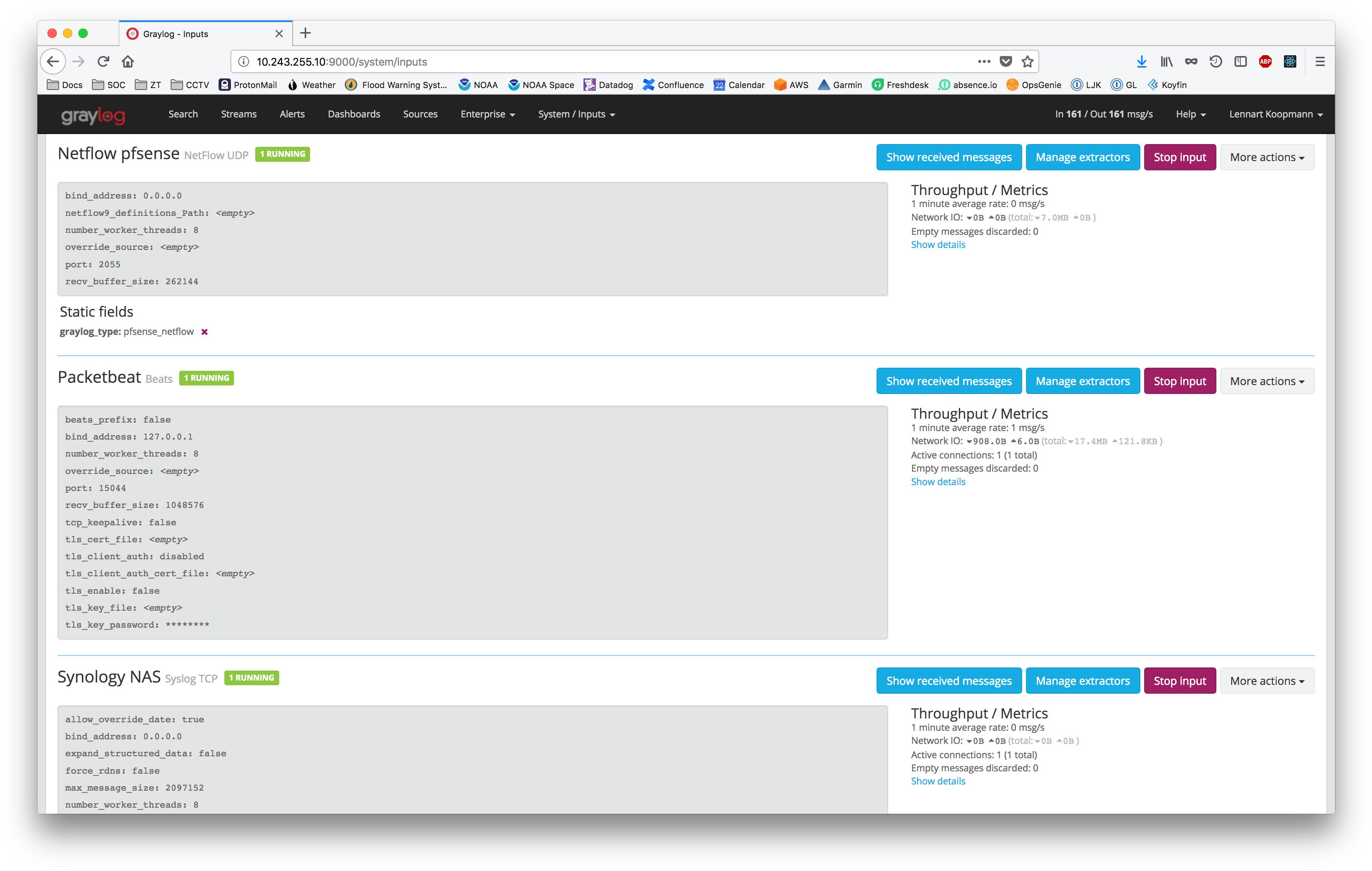Click the browser reload icon
This screenshot has height=871, width=1372.
tap(103, 61)
